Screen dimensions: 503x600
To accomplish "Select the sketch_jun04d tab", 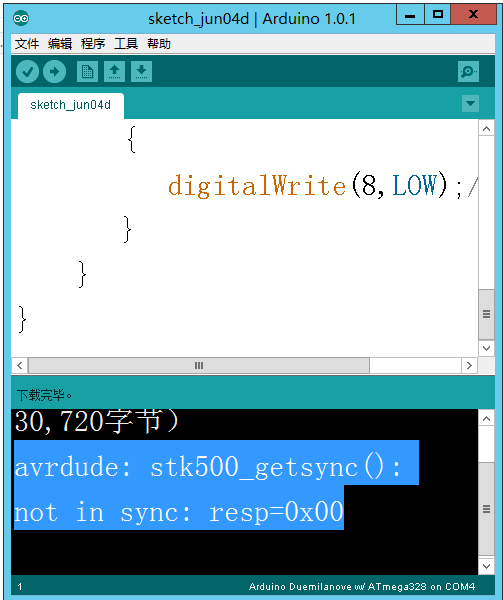I will coord(71,105).
